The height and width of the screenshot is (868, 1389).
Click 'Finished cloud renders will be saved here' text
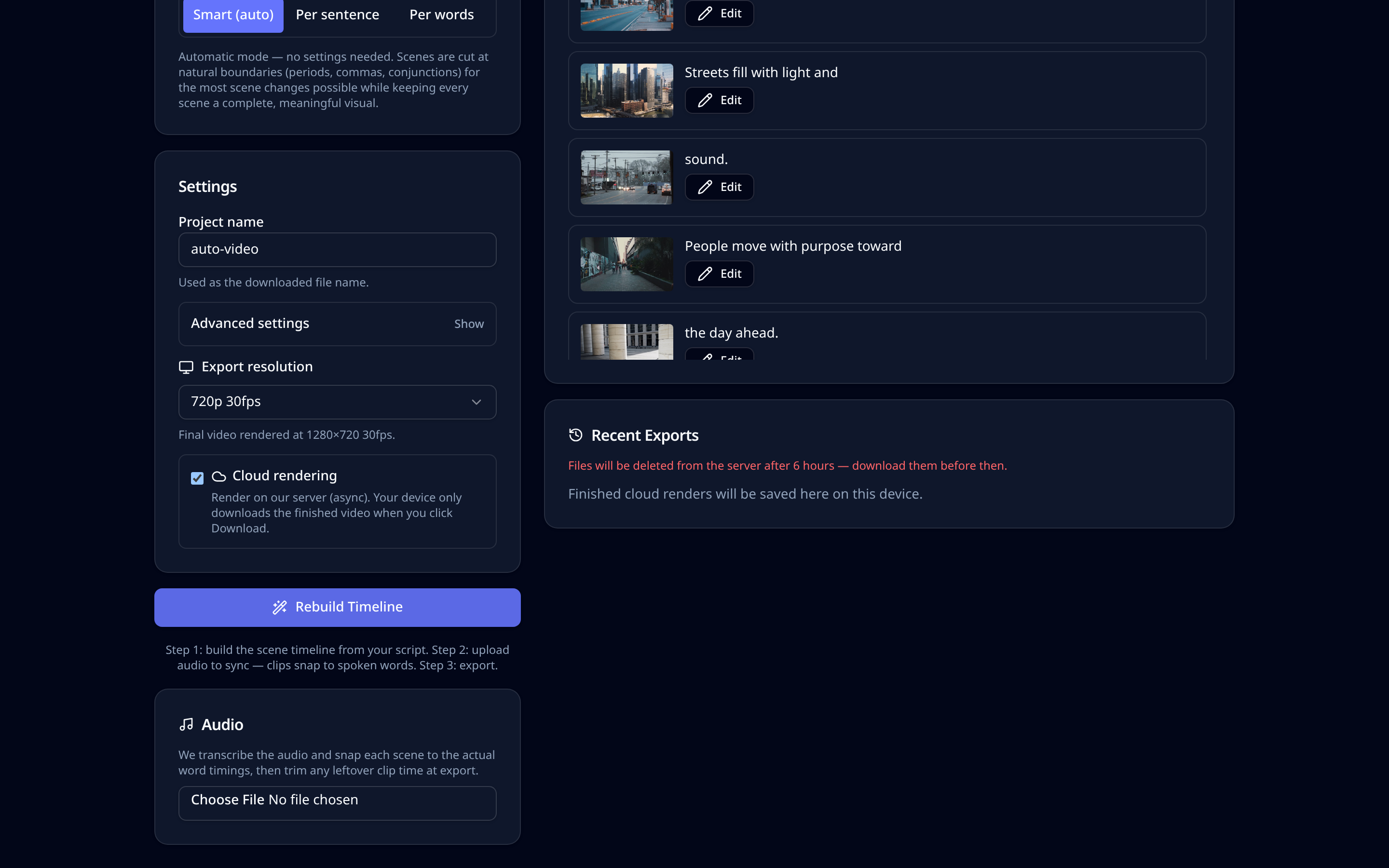tap(745, 494)
